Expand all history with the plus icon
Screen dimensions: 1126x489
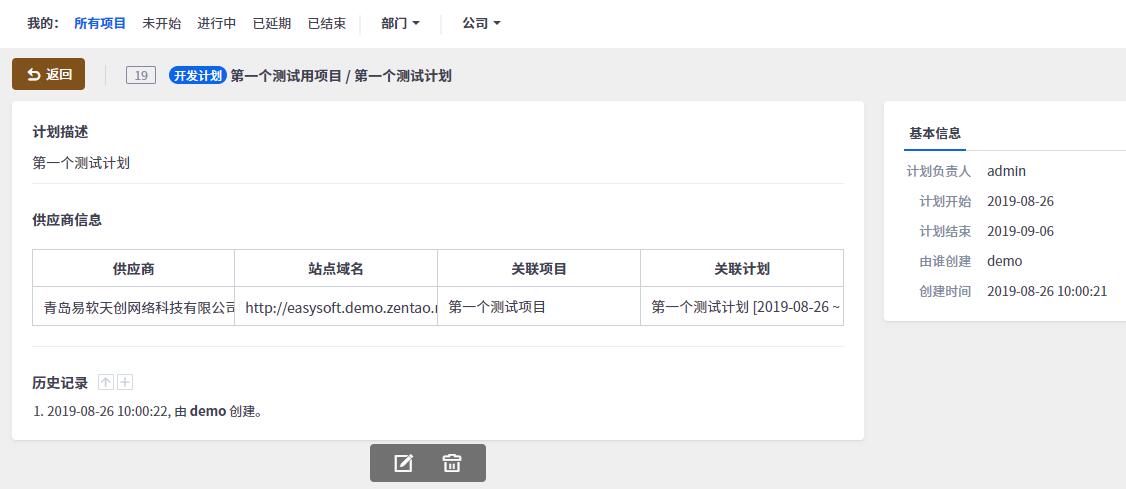click(125, 382)
